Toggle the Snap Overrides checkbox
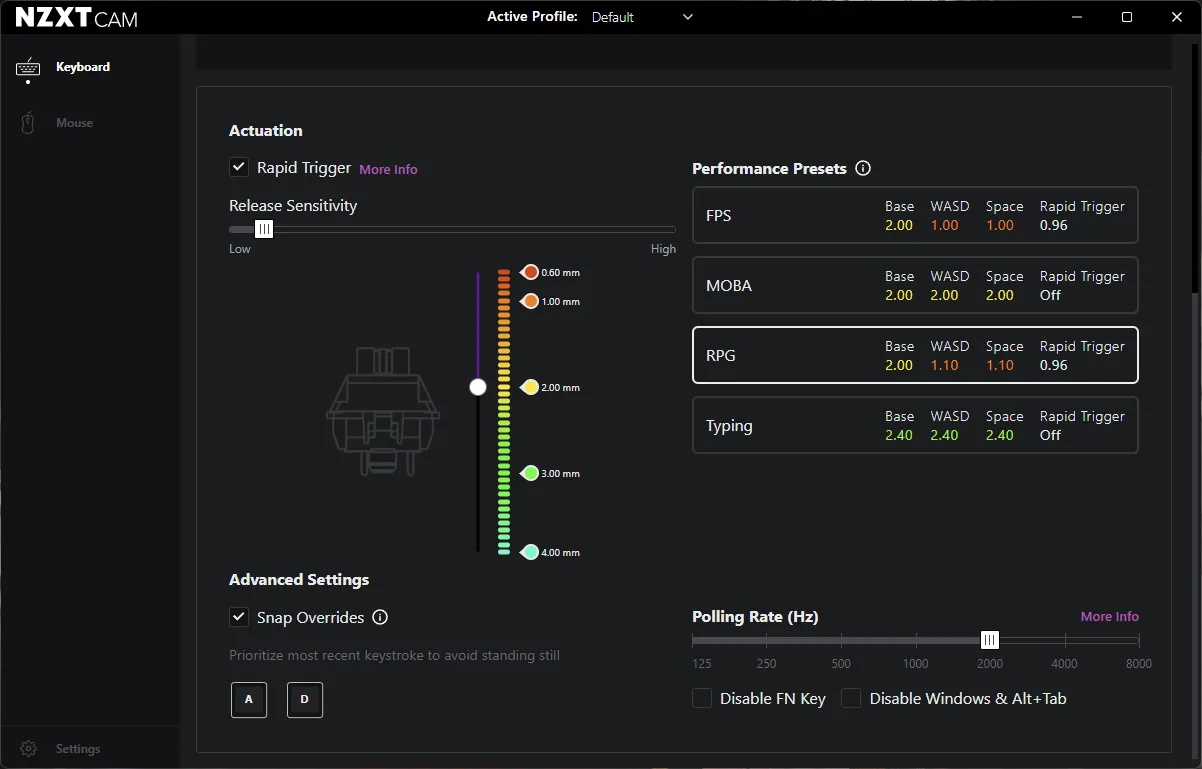 [239, 617]
